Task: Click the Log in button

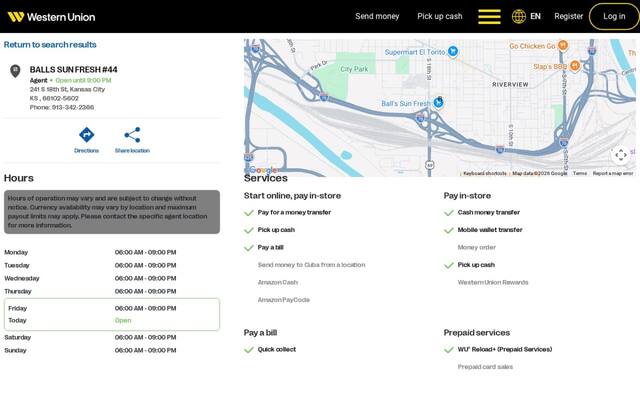Action: [614, 16]
